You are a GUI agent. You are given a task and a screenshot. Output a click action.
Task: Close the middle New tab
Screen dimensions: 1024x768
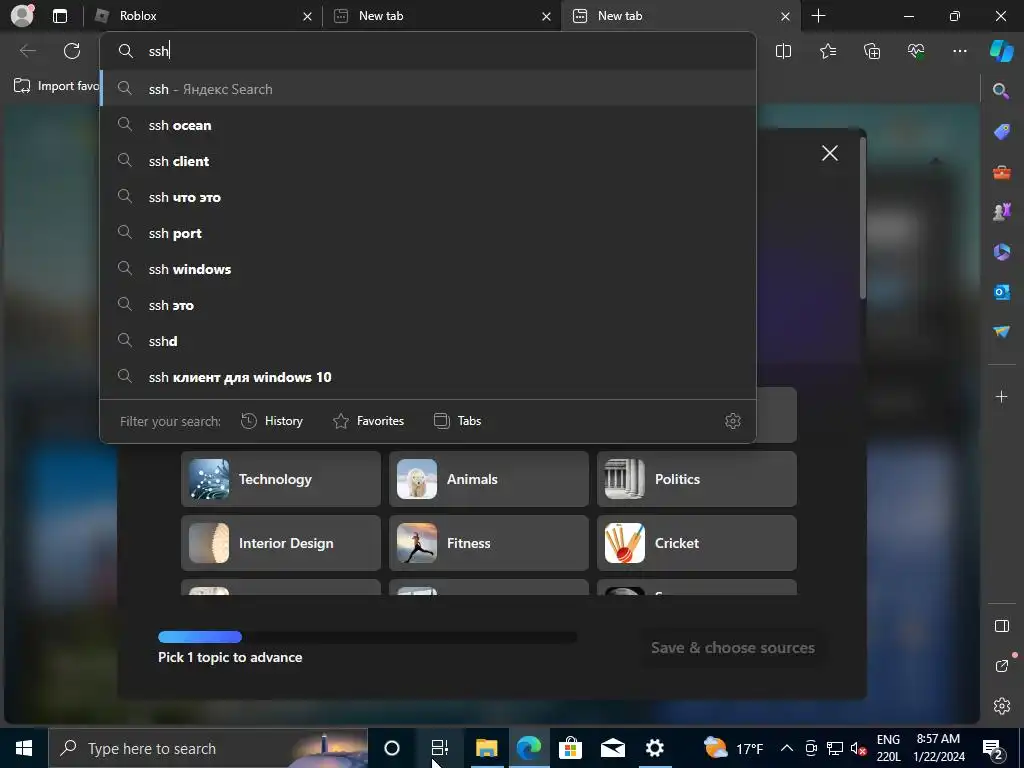point(546,16)
